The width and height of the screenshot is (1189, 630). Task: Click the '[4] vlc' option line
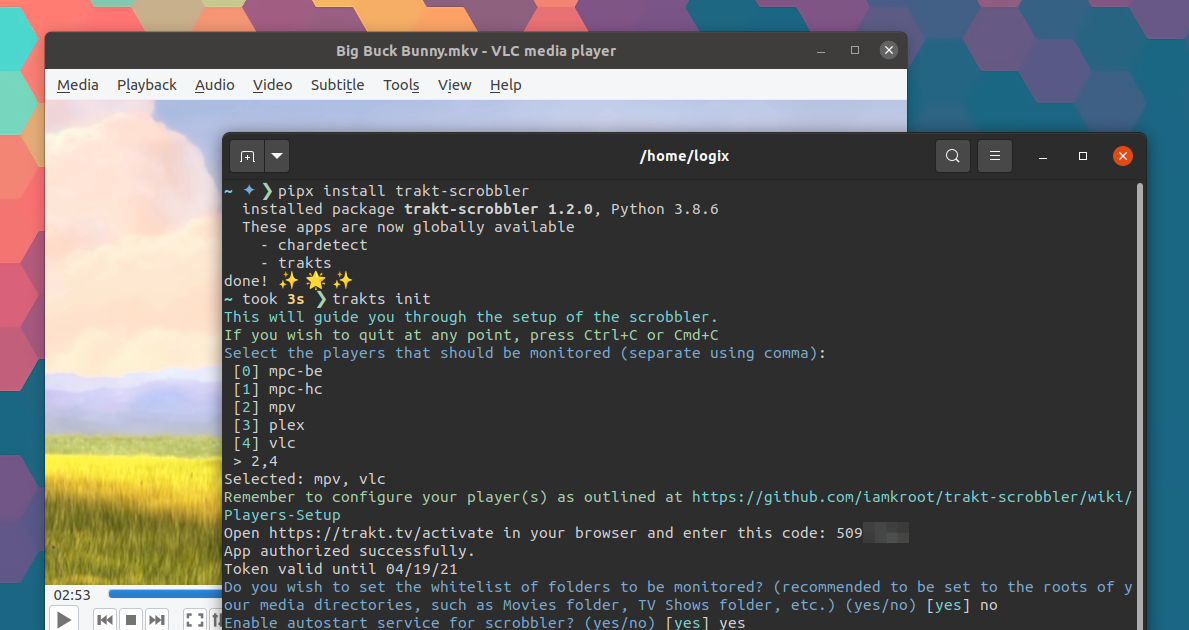click(264, 443)
